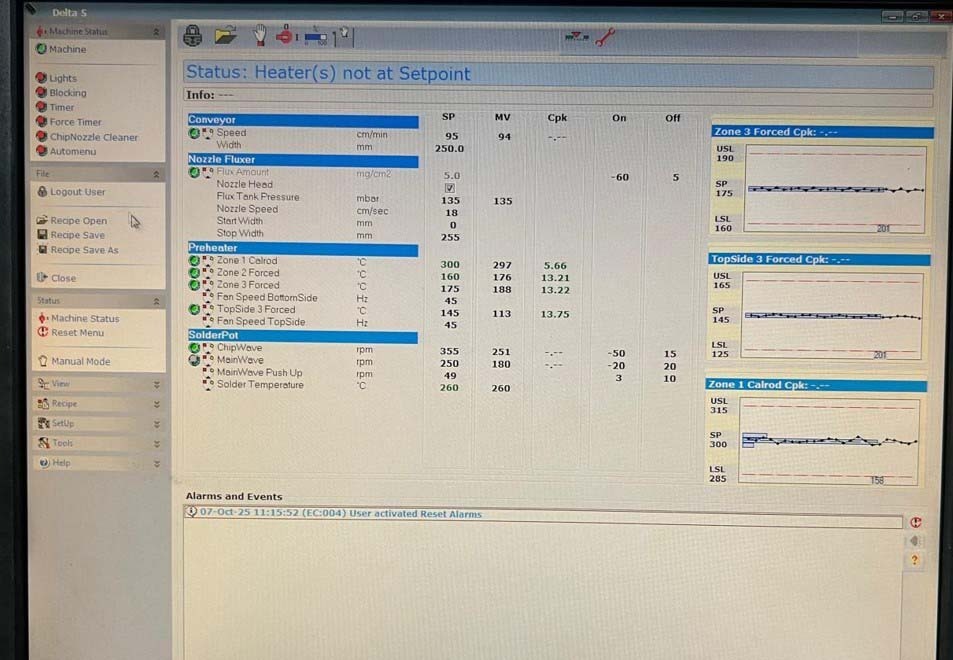
Task: Choose Recipe Save As in File panel
Action: tap(84, 250)
